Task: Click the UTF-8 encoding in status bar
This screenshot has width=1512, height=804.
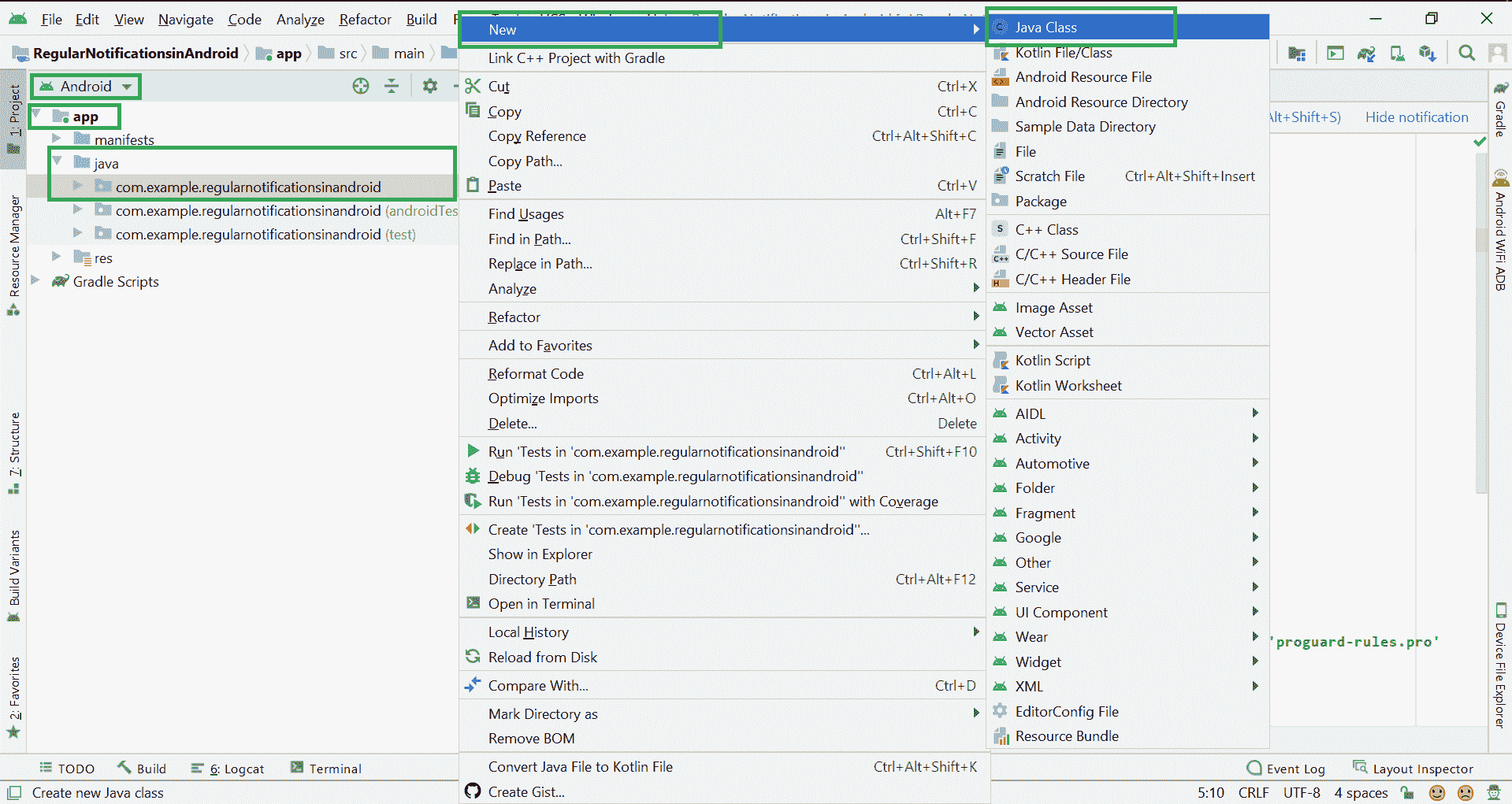Action: coord(1301,793)
